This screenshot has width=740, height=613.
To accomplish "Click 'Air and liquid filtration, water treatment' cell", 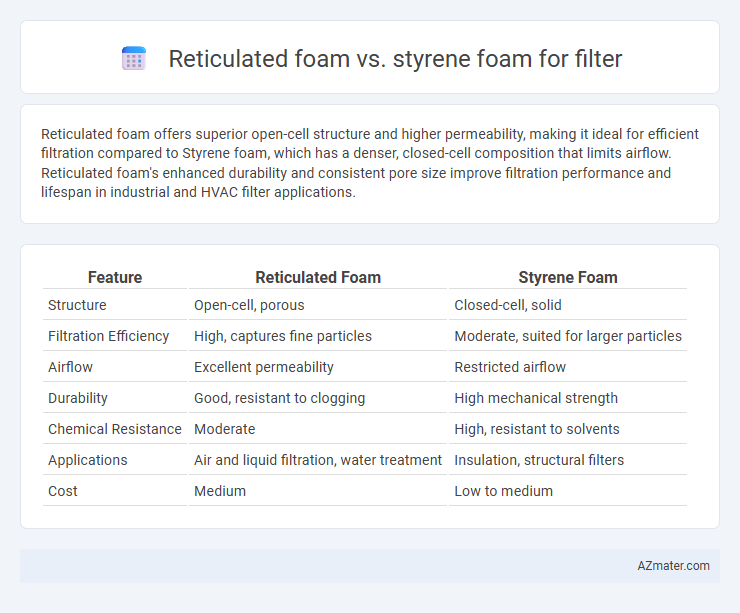I will [318, 460].
